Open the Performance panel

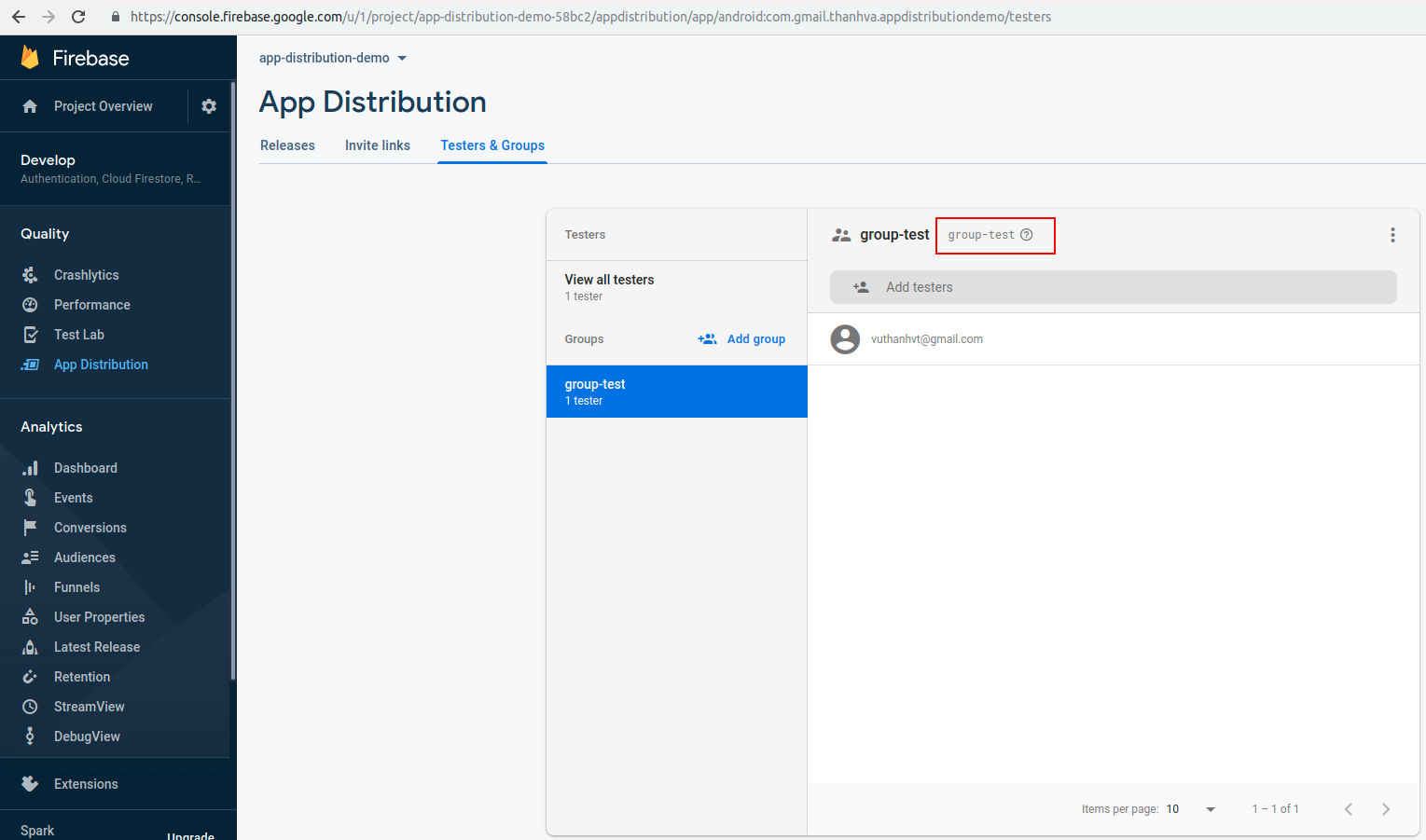pos(91,304)
